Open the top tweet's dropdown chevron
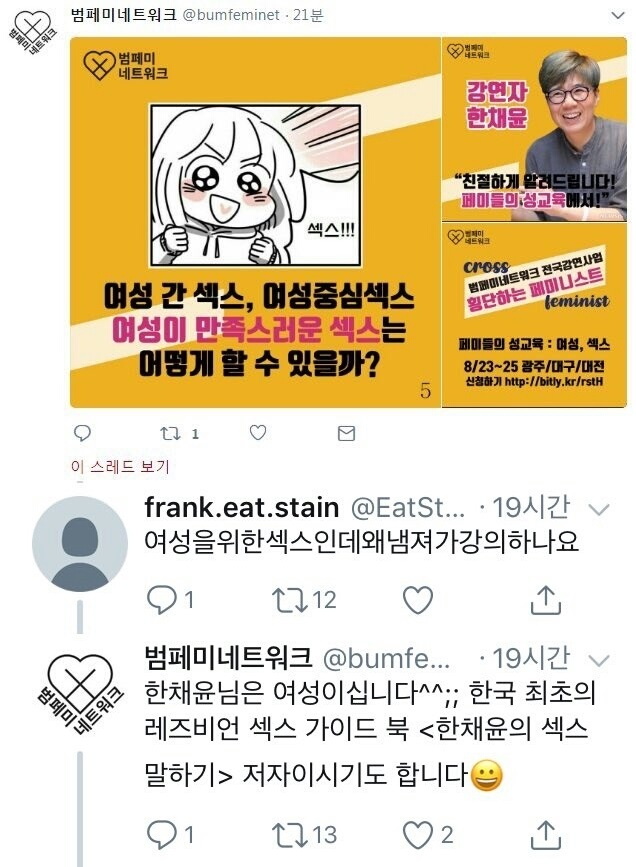 click(617, 16)
